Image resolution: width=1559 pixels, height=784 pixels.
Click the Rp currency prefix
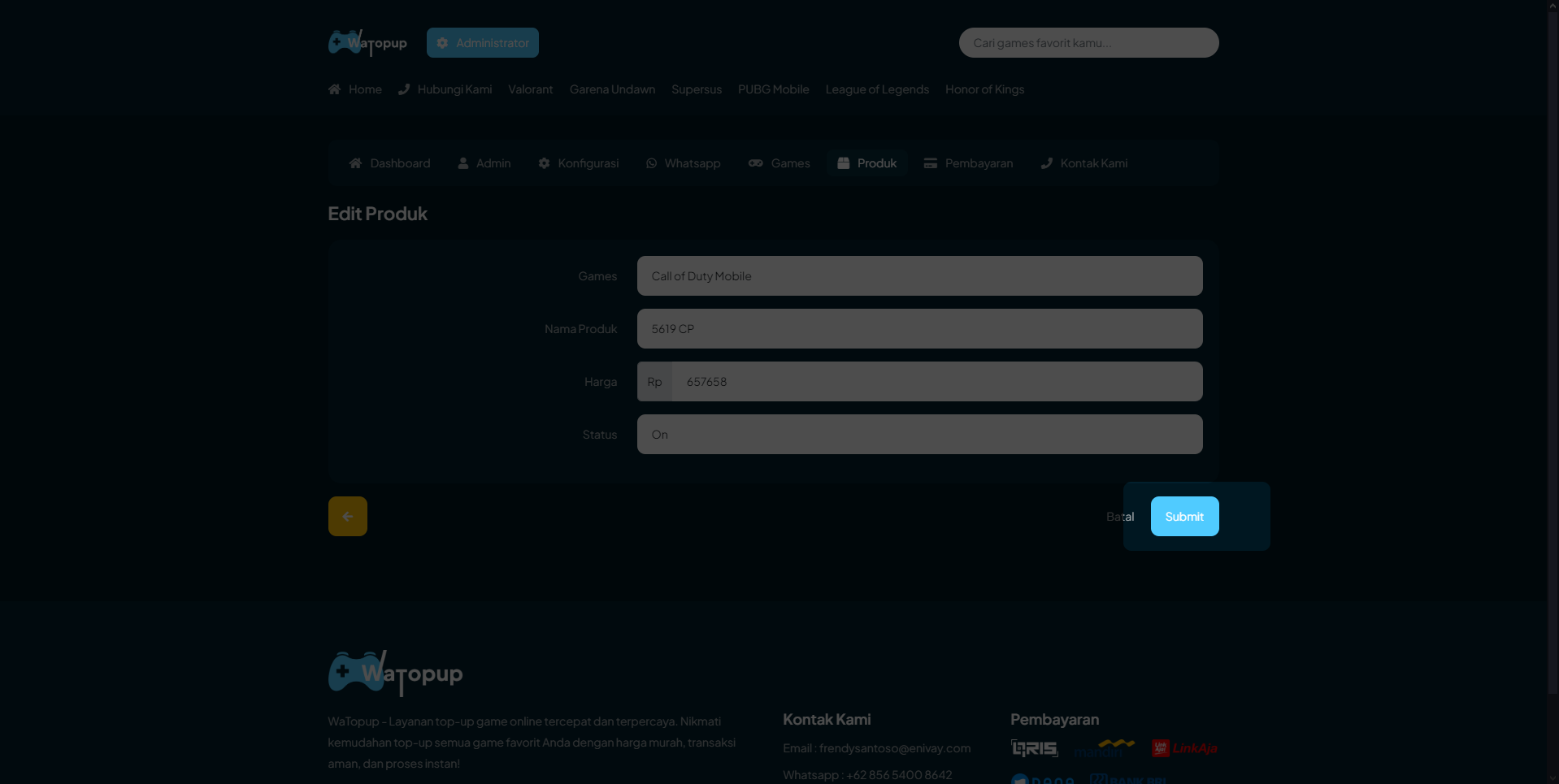[654, 382]
